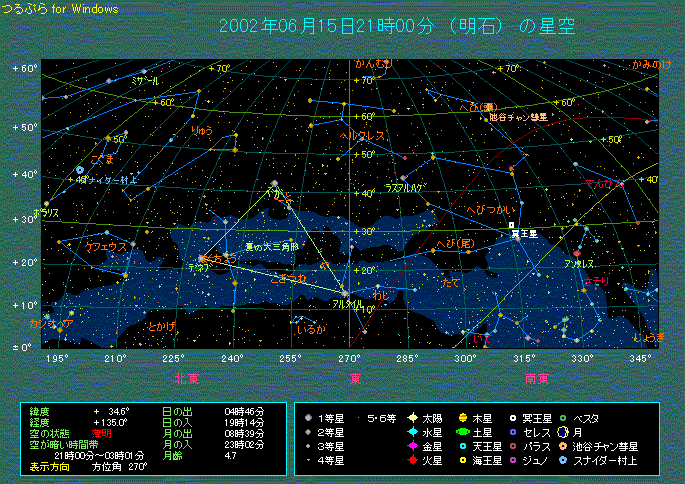Viewport: 685px width, 484px height.
Task: Select the Pluto marker square on the chart
Action: pos(512,225)
